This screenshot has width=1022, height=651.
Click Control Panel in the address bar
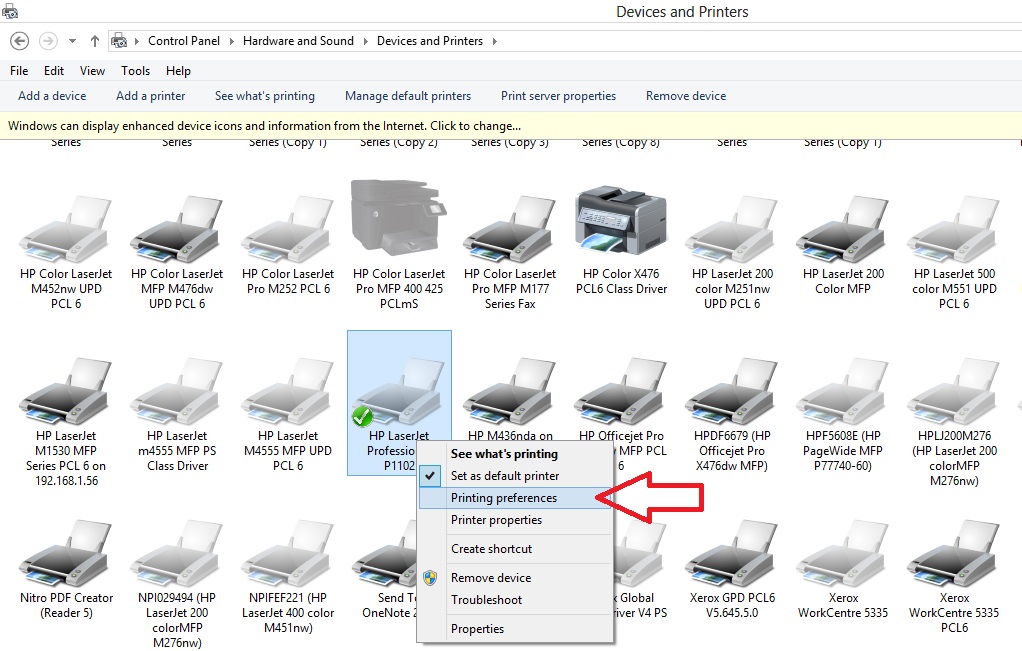[184, 41]
